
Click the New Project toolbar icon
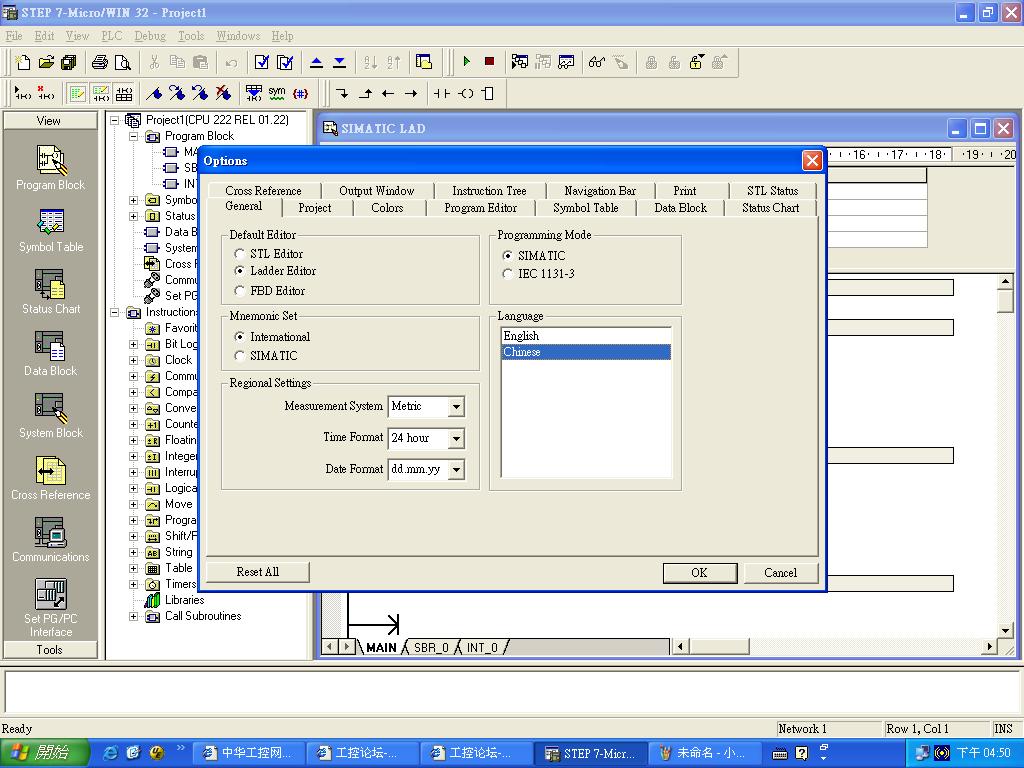tap(23, 62)
